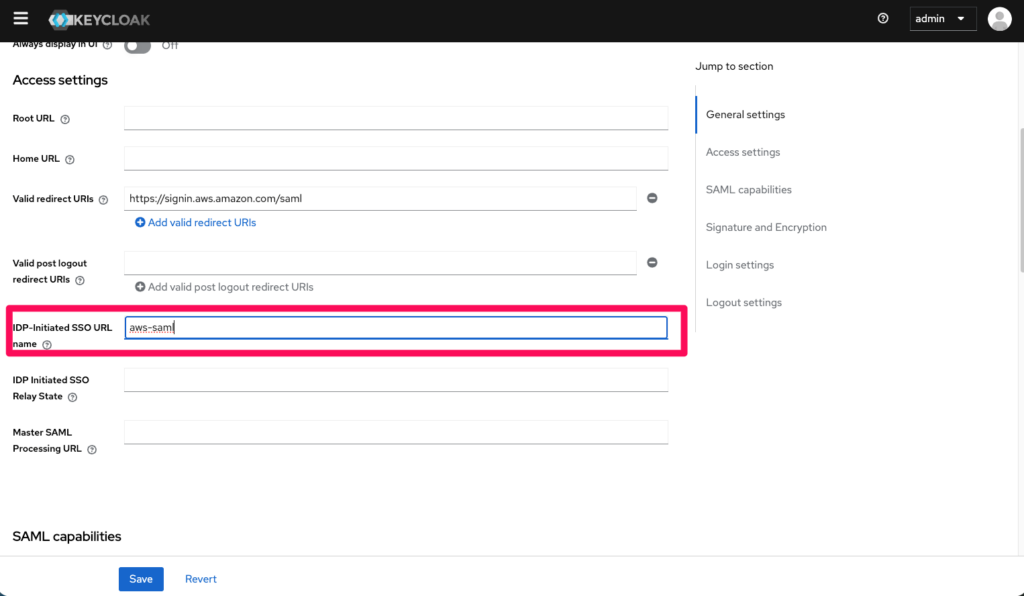1024x596 pixels.
Task: Show help for Valid redirect URIs
Action: coord(104,200)
